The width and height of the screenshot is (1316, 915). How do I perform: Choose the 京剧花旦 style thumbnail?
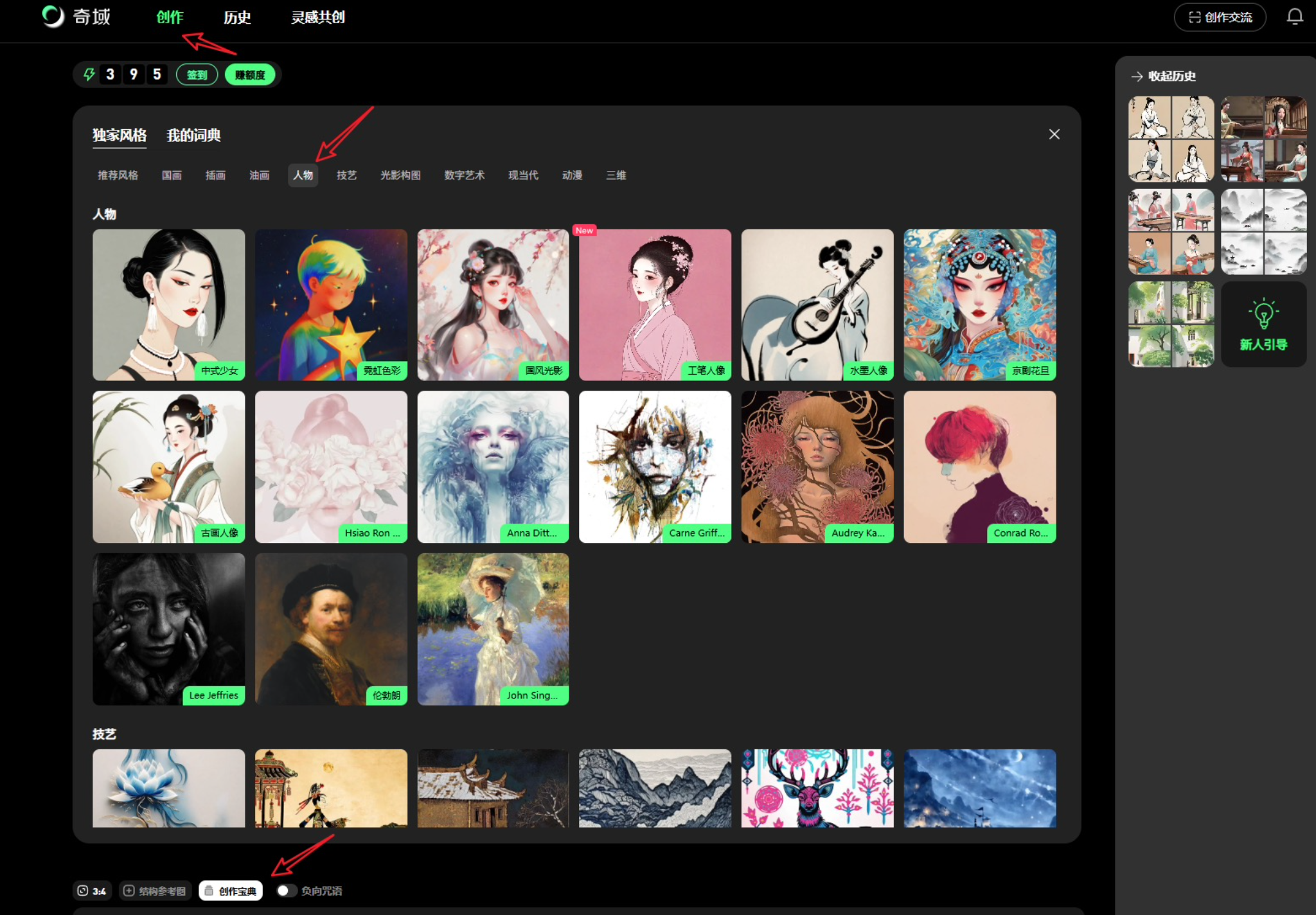[x=980, y=305]
